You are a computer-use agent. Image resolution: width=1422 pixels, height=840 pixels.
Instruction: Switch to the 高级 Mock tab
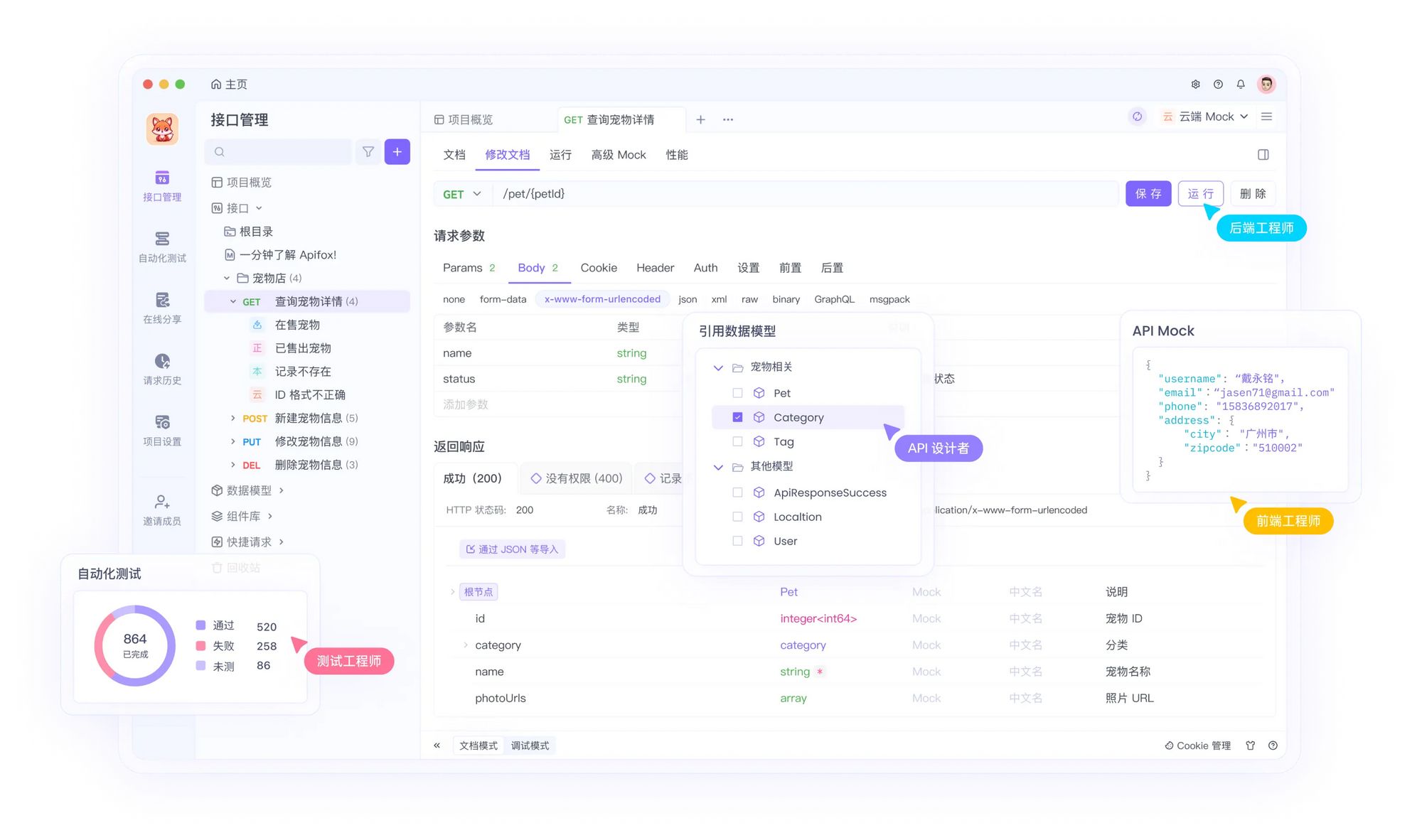pos(619,154)
